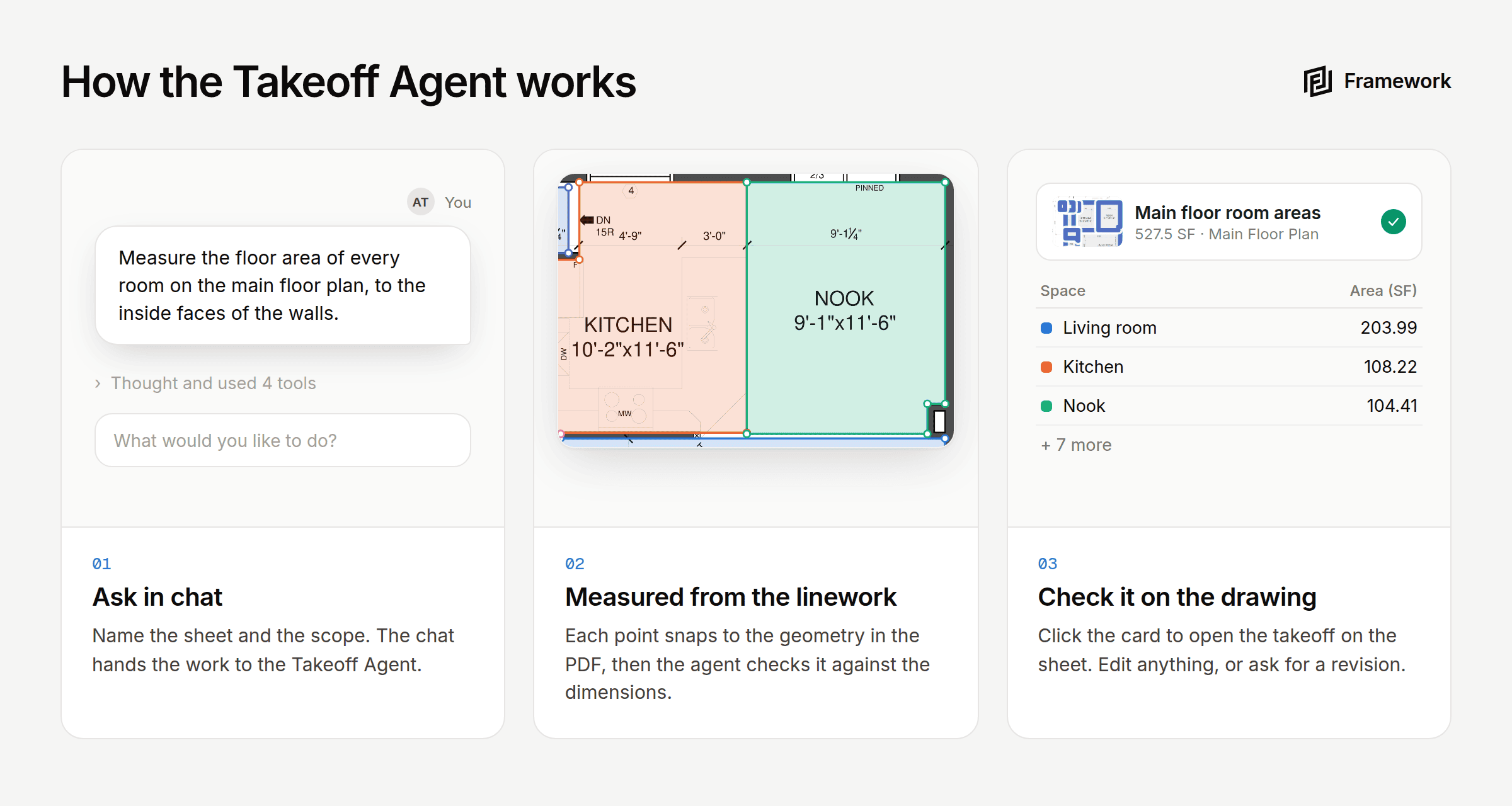
Task: Select the Living room row label
Action: pyautogui.click(x=1109, y=328)
